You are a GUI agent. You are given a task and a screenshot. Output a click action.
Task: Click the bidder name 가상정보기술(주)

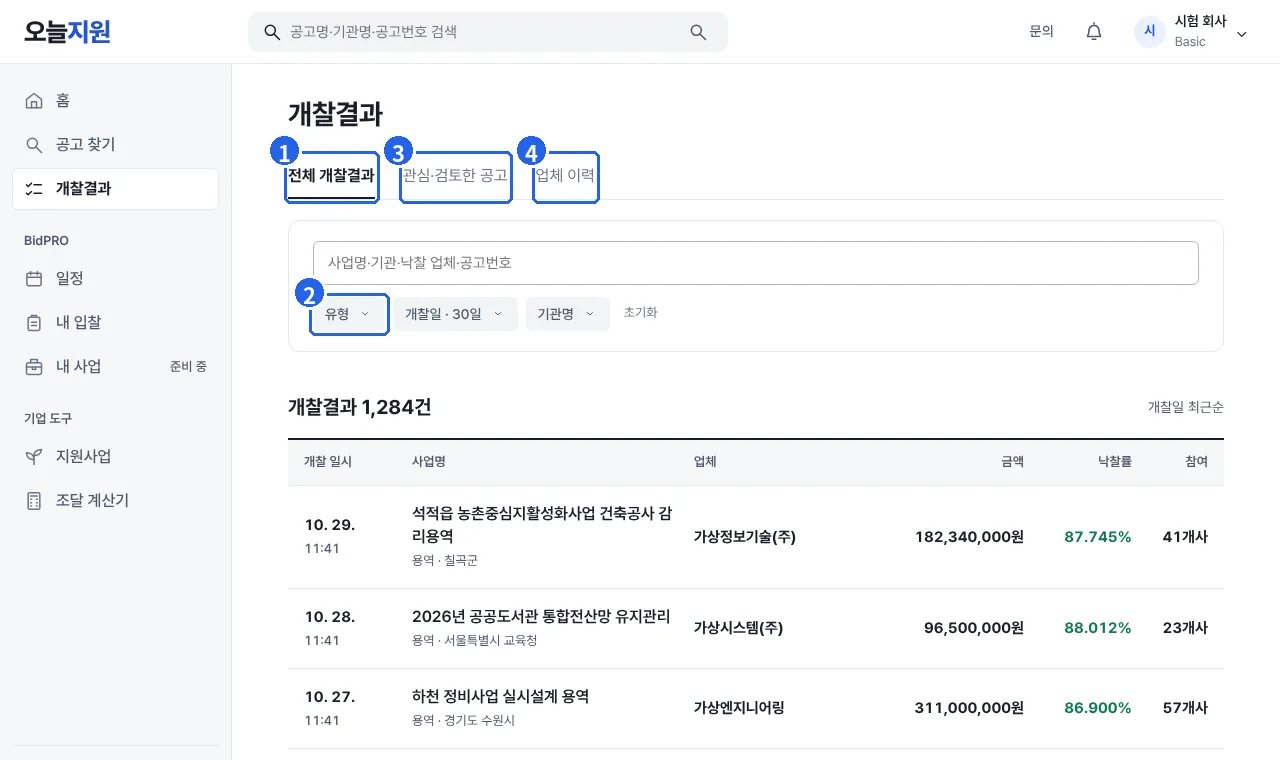pyautogui.click(x=745, y=537)
